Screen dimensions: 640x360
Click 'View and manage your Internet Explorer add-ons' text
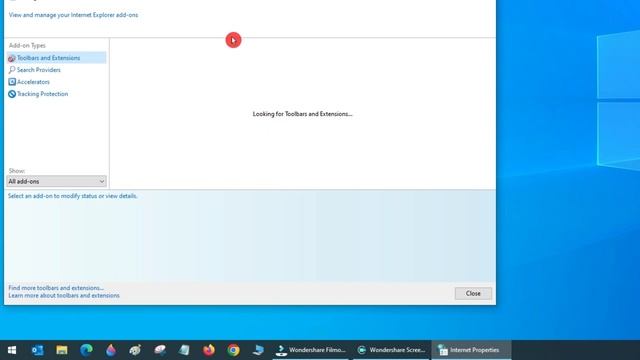point(73,15)
